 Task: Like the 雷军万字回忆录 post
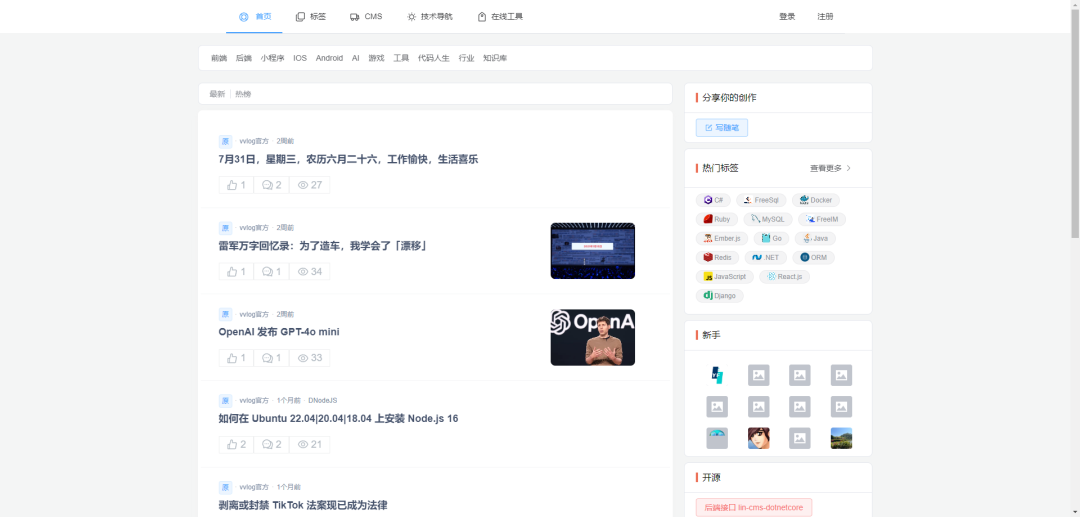236,271
